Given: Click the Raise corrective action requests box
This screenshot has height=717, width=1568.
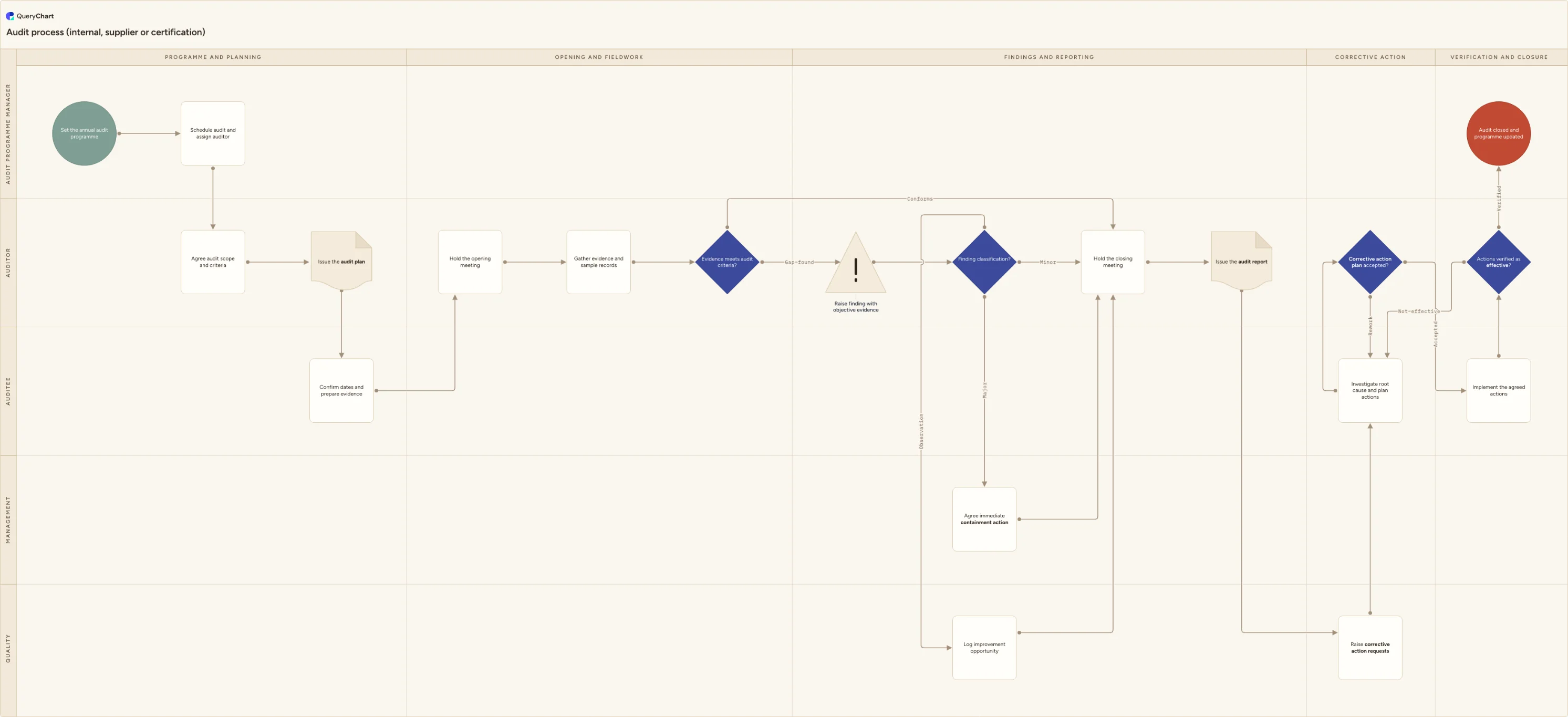Looking at the screenshot, I should (1369, 648).
